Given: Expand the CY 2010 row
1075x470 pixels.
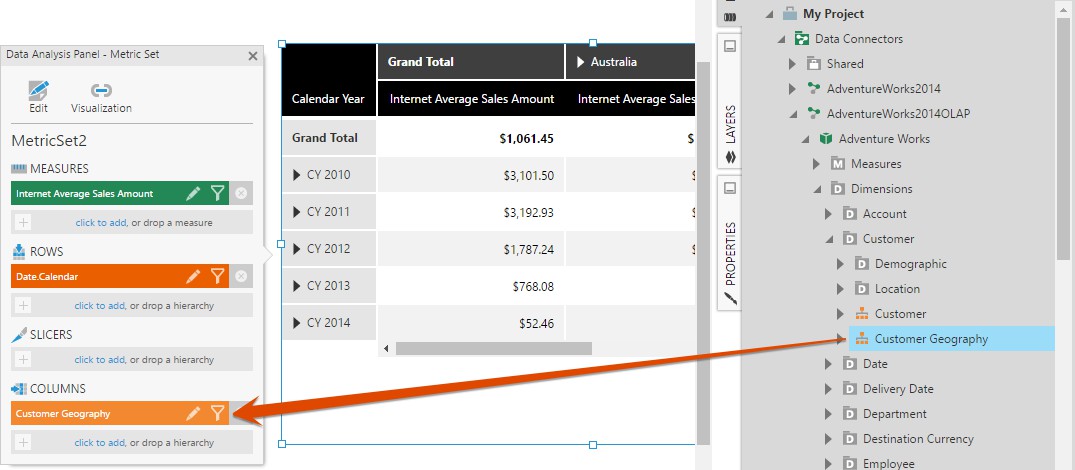Looking at the screenshot, I should pos(296,176).
